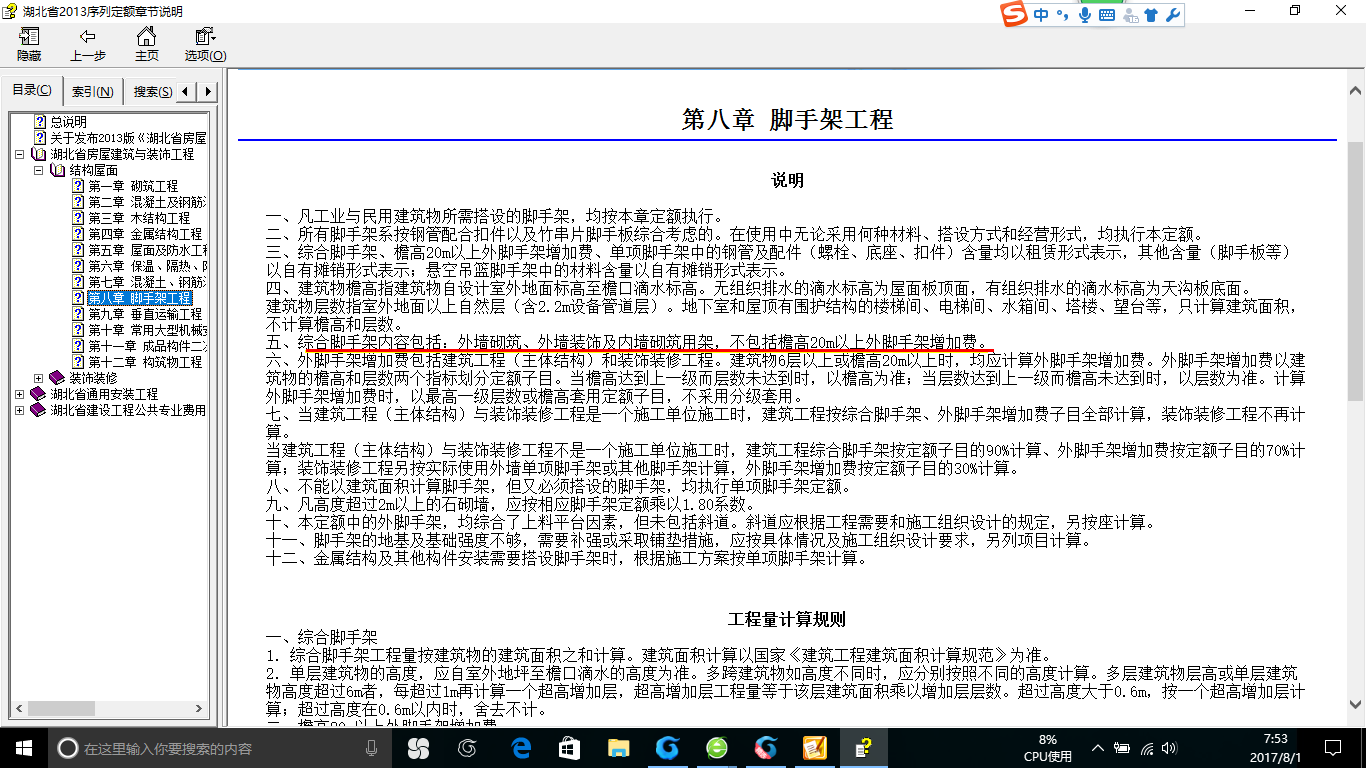Expand the 湖北省建设工程公共专业费用 node

tap(20, 410)
